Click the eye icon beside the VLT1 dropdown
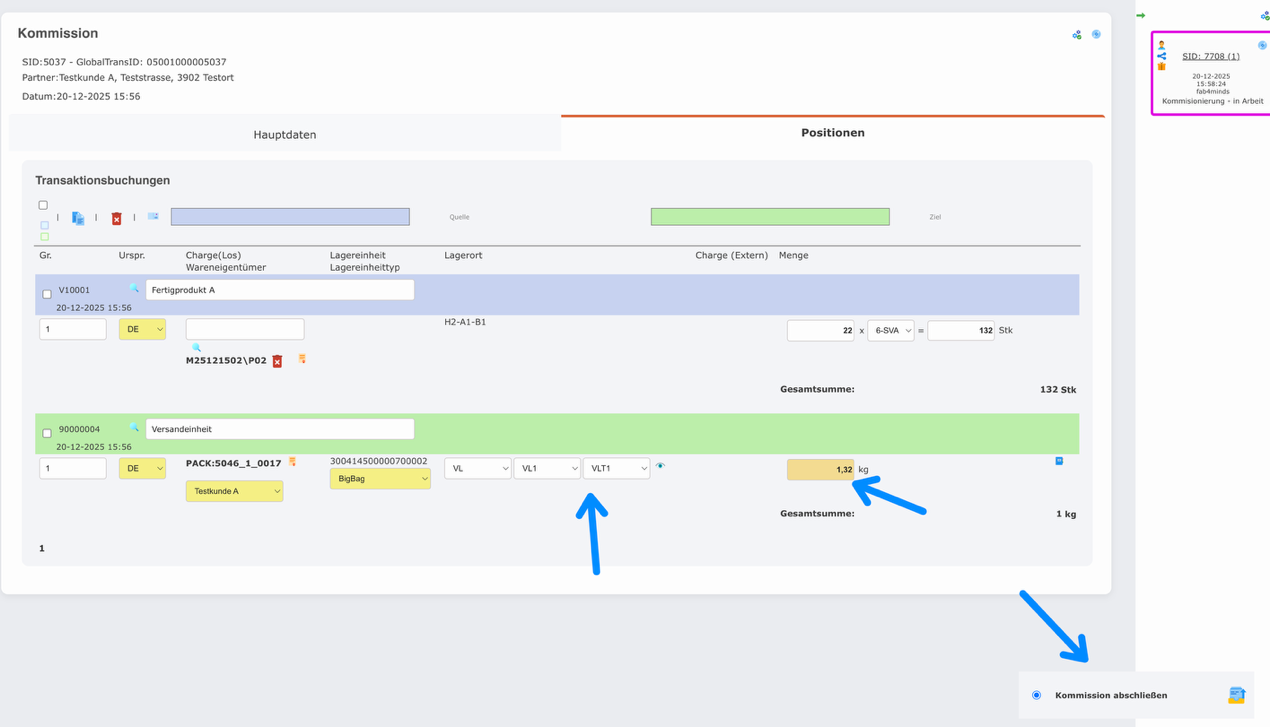The image size is (1270, 727). point(659,467)
